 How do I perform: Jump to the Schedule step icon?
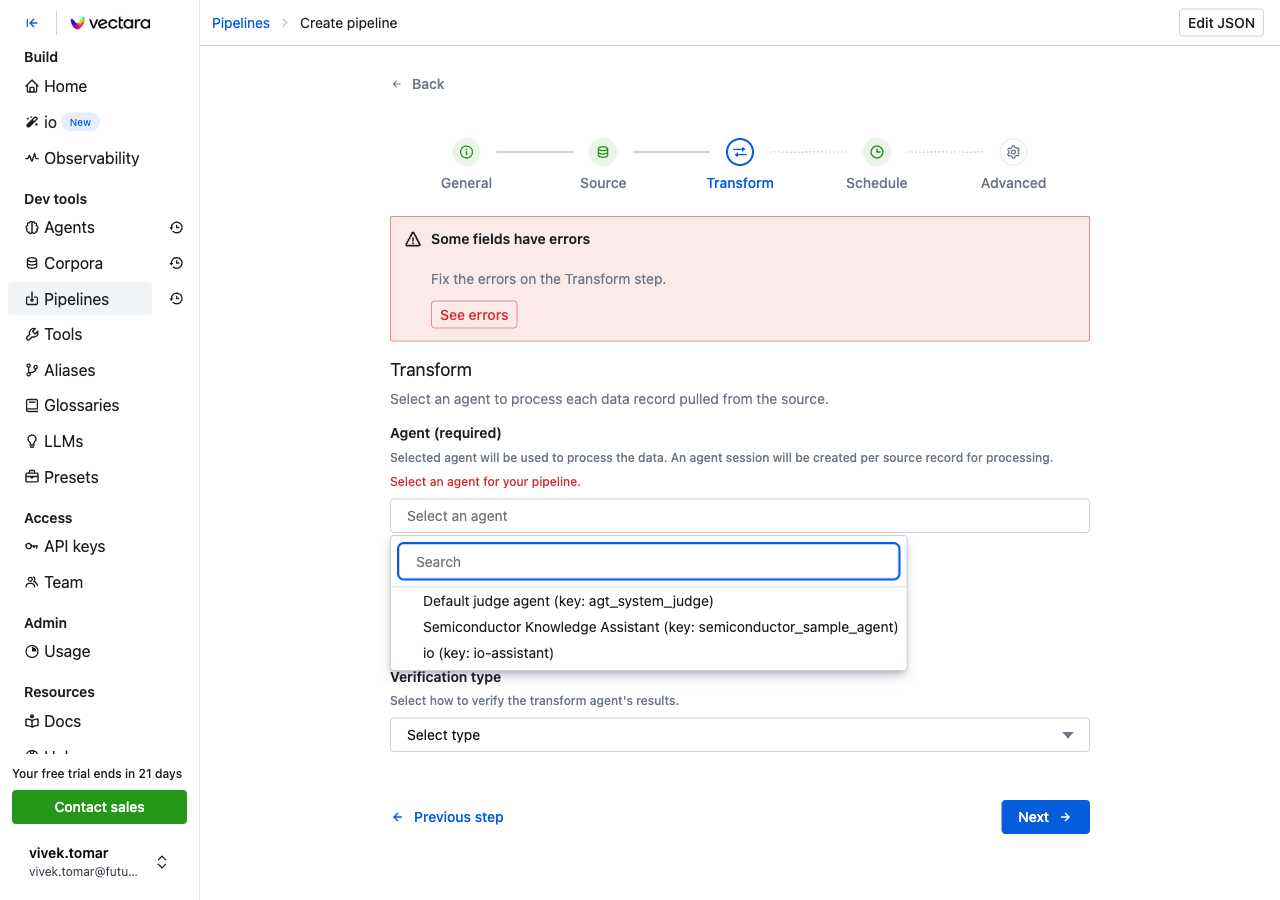[876, 152]
